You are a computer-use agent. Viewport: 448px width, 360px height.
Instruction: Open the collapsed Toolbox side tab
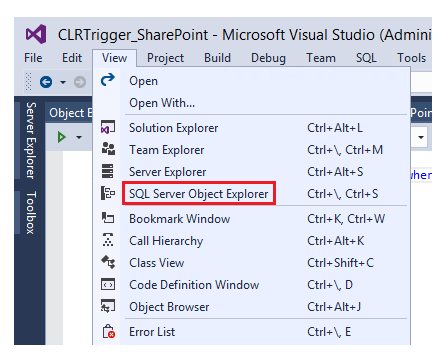(x=31, y=212)
